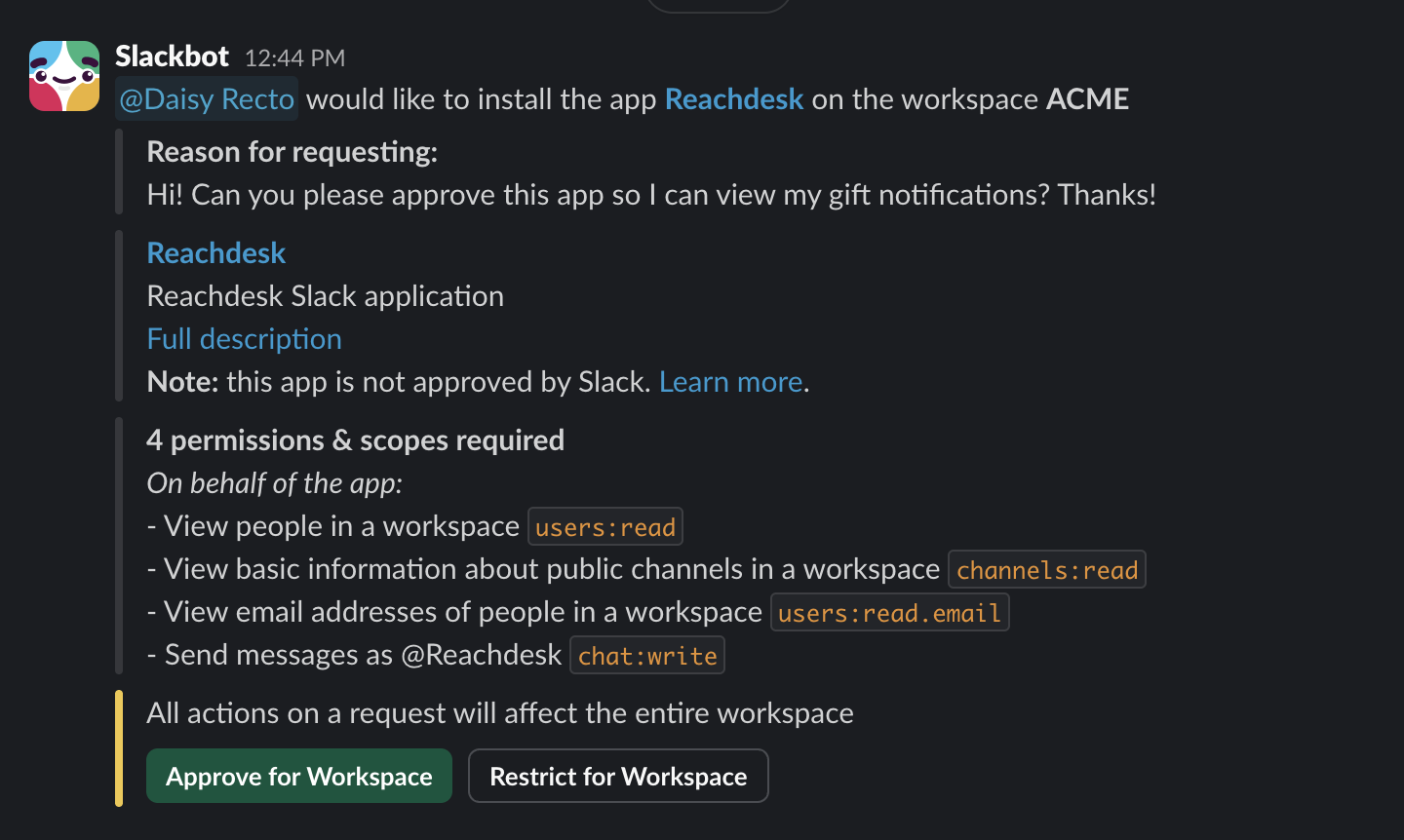Open the Slackbot sender name
This screenshot has width=1404, height=840.
coord(172,57)
